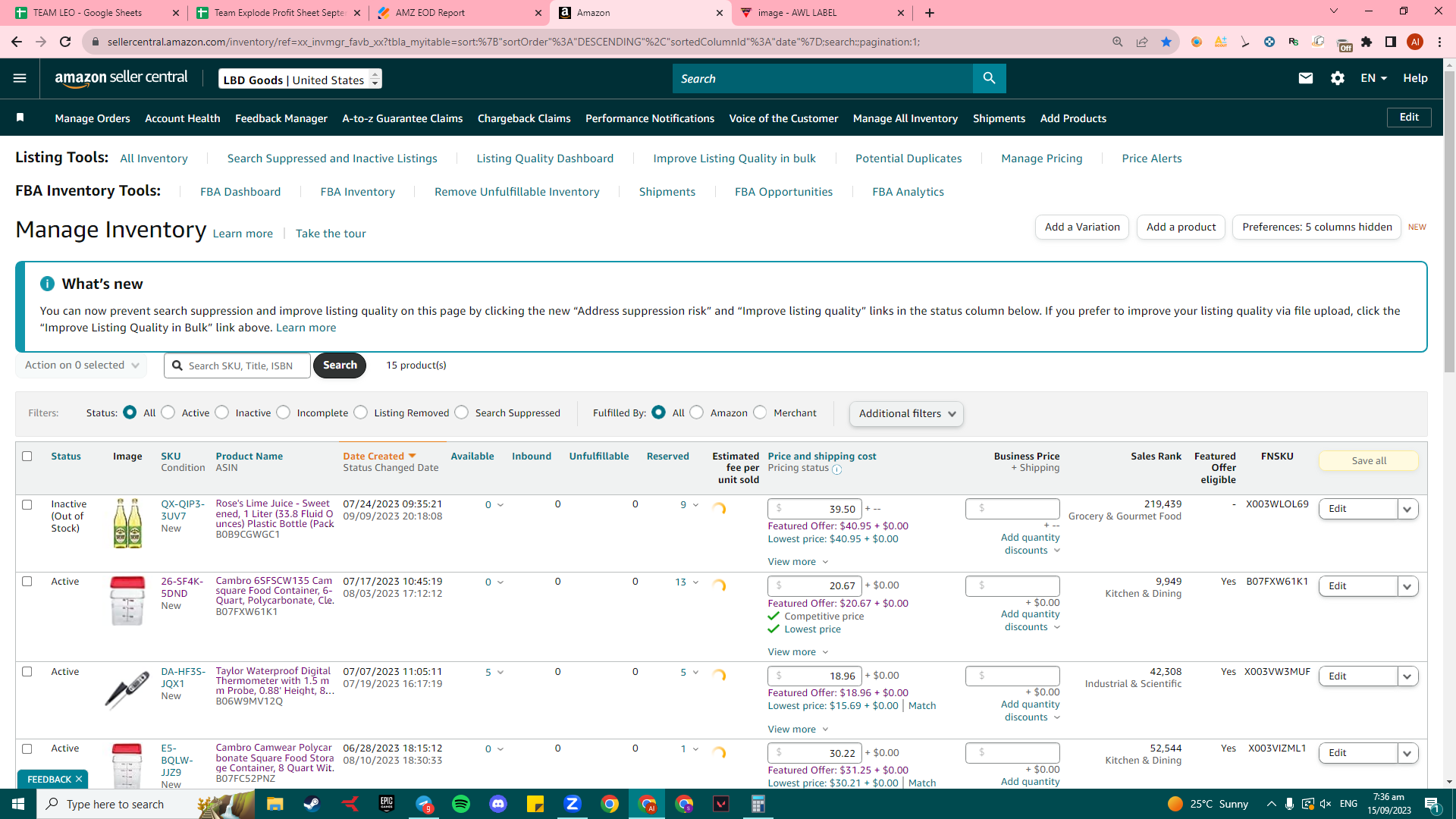The height and width of the screenshot is (819, 1456).
Task: Click the Add a Variation button
Action: [1082, 227]
